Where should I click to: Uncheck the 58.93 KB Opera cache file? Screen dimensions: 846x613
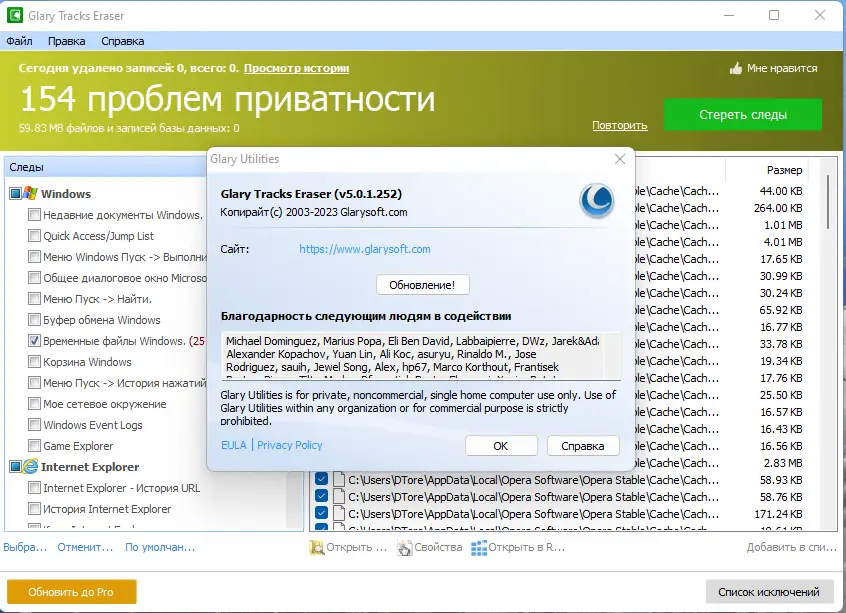pos(321,479)
